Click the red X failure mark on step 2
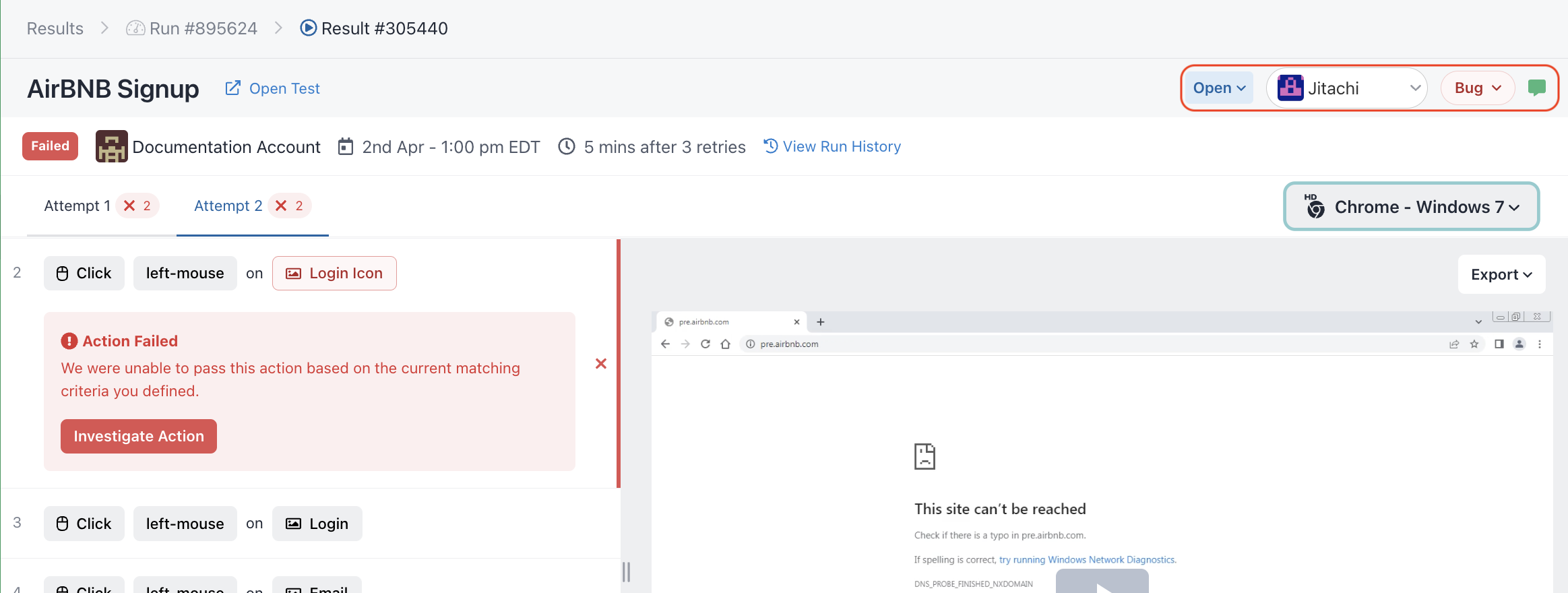This screenshot has height=593, width=1568. (601, 364)
